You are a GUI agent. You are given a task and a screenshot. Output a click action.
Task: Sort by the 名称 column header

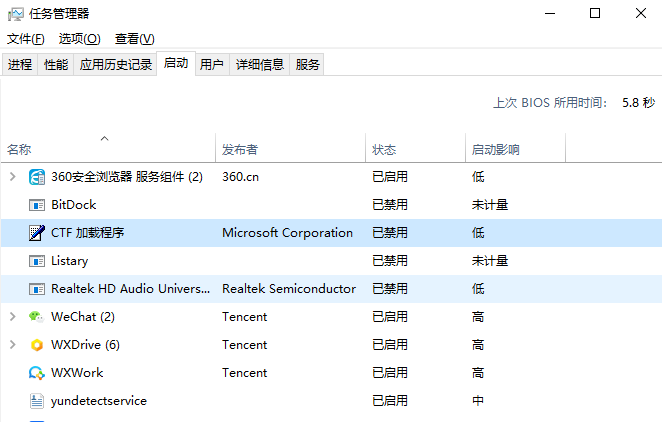coord(108,148)
